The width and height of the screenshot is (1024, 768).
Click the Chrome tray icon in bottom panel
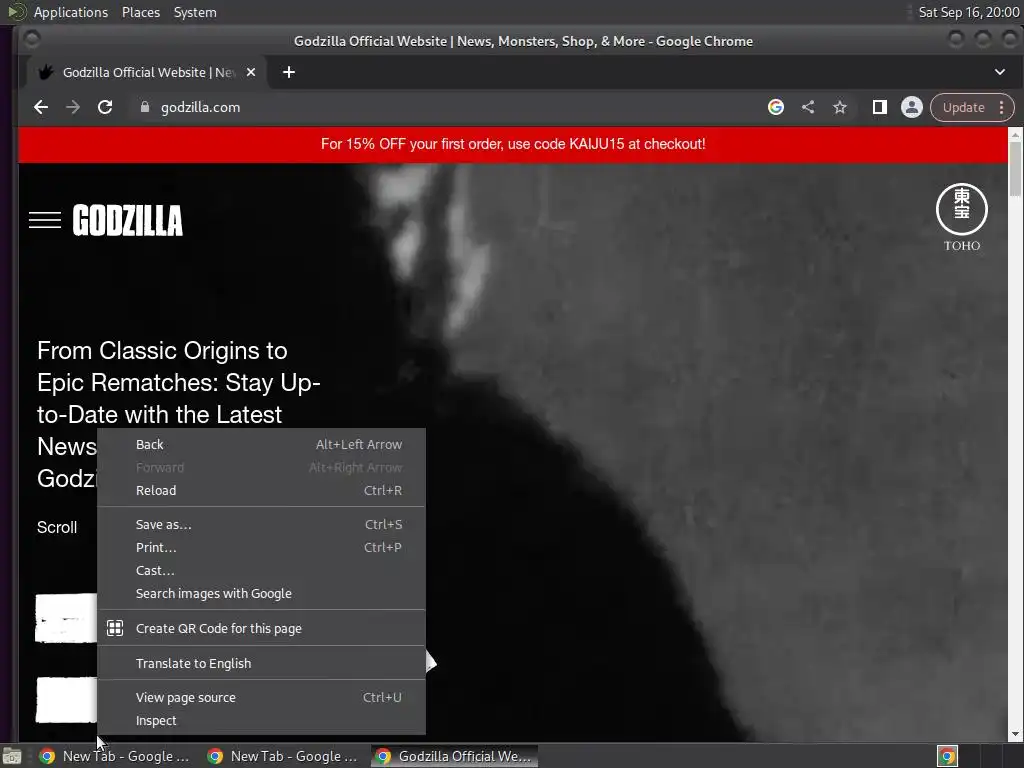pos(948,756)
